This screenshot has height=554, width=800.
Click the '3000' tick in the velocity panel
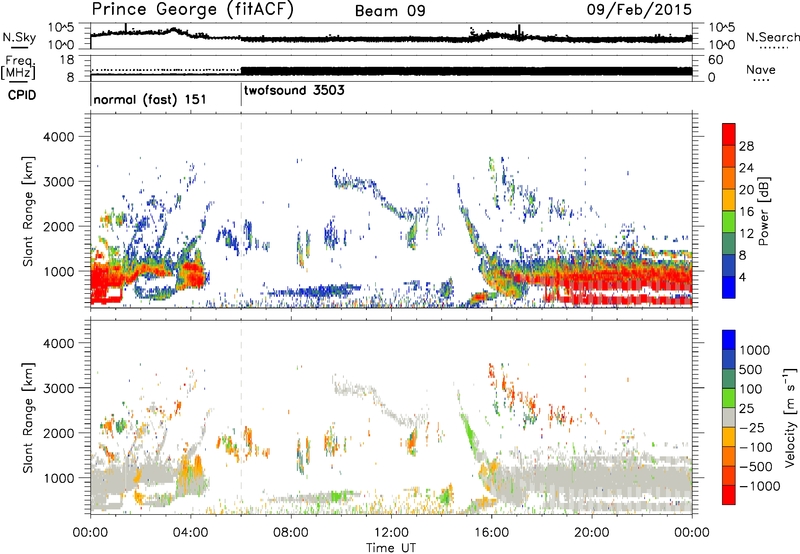[x=59, y=388]
